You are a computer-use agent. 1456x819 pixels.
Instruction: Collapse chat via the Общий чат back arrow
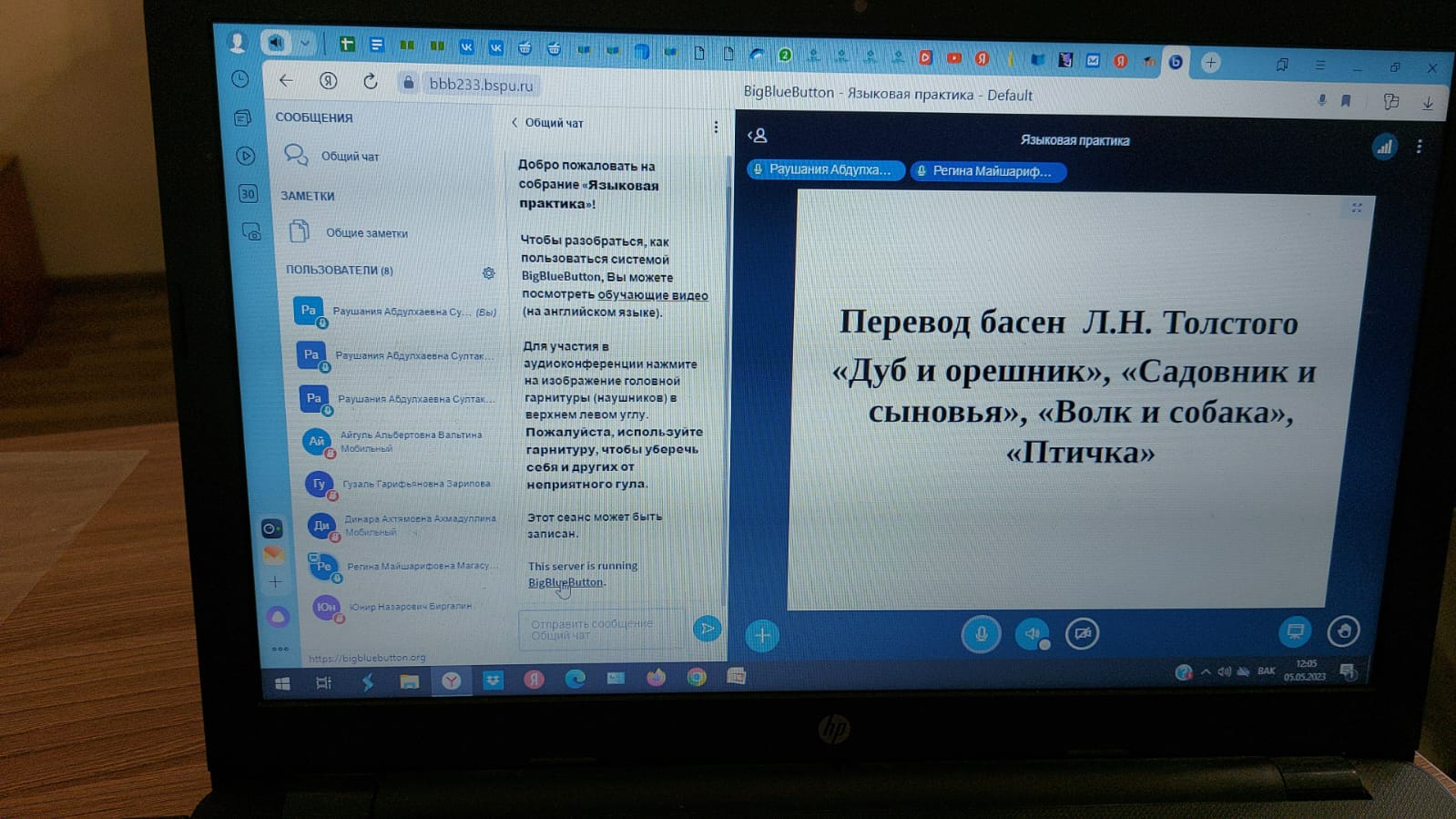click(x=515, y=123)
